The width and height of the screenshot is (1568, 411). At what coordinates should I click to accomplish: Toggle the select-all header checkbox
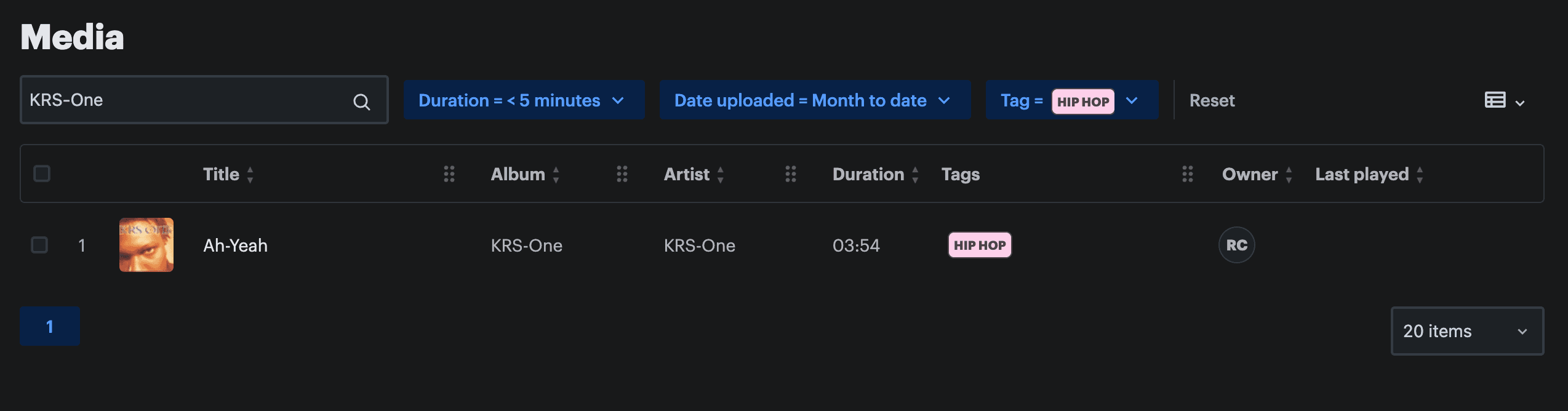pyautogui.click(x=42, y=174)
